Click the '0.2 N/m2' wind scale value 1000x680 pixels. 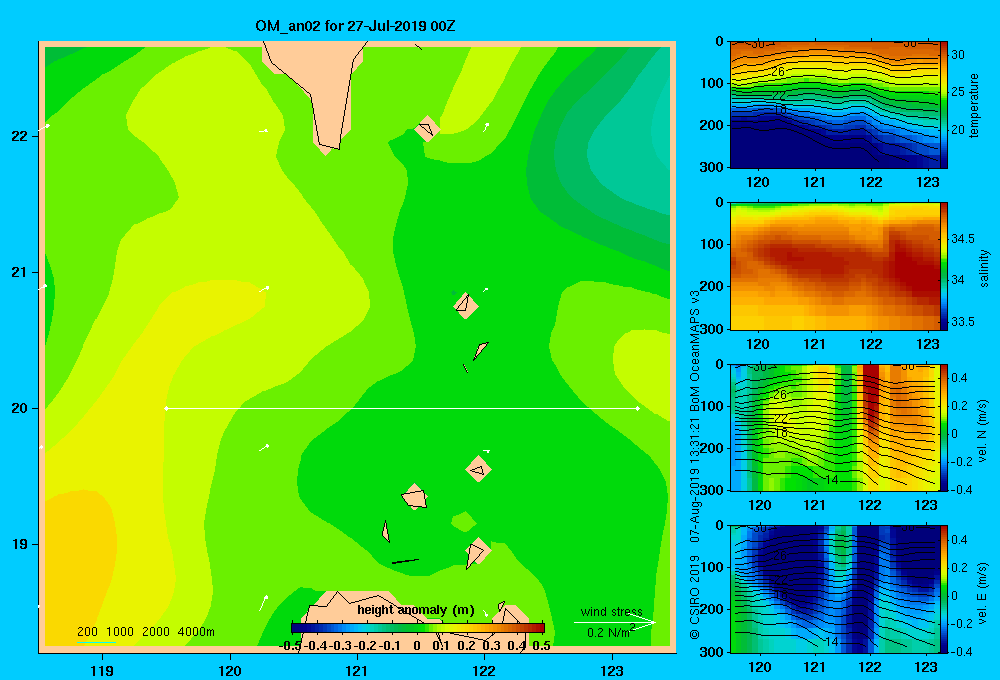(610, 632)
